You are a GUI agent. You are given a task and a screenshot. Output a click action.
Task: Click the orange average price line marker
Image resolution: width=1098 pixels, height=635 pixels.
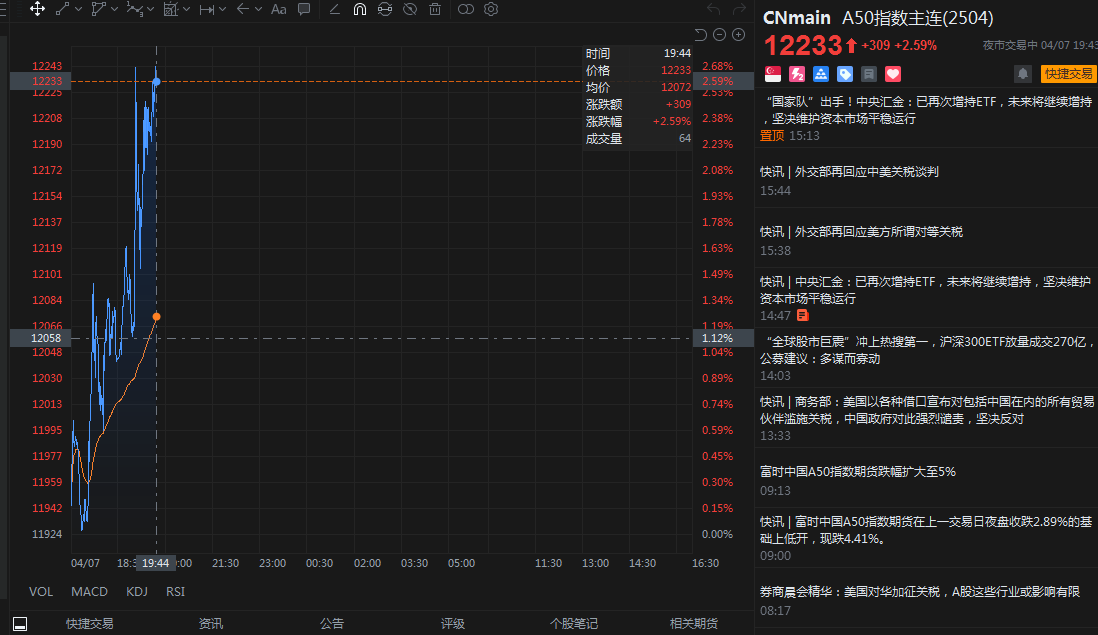pos(156,316)
